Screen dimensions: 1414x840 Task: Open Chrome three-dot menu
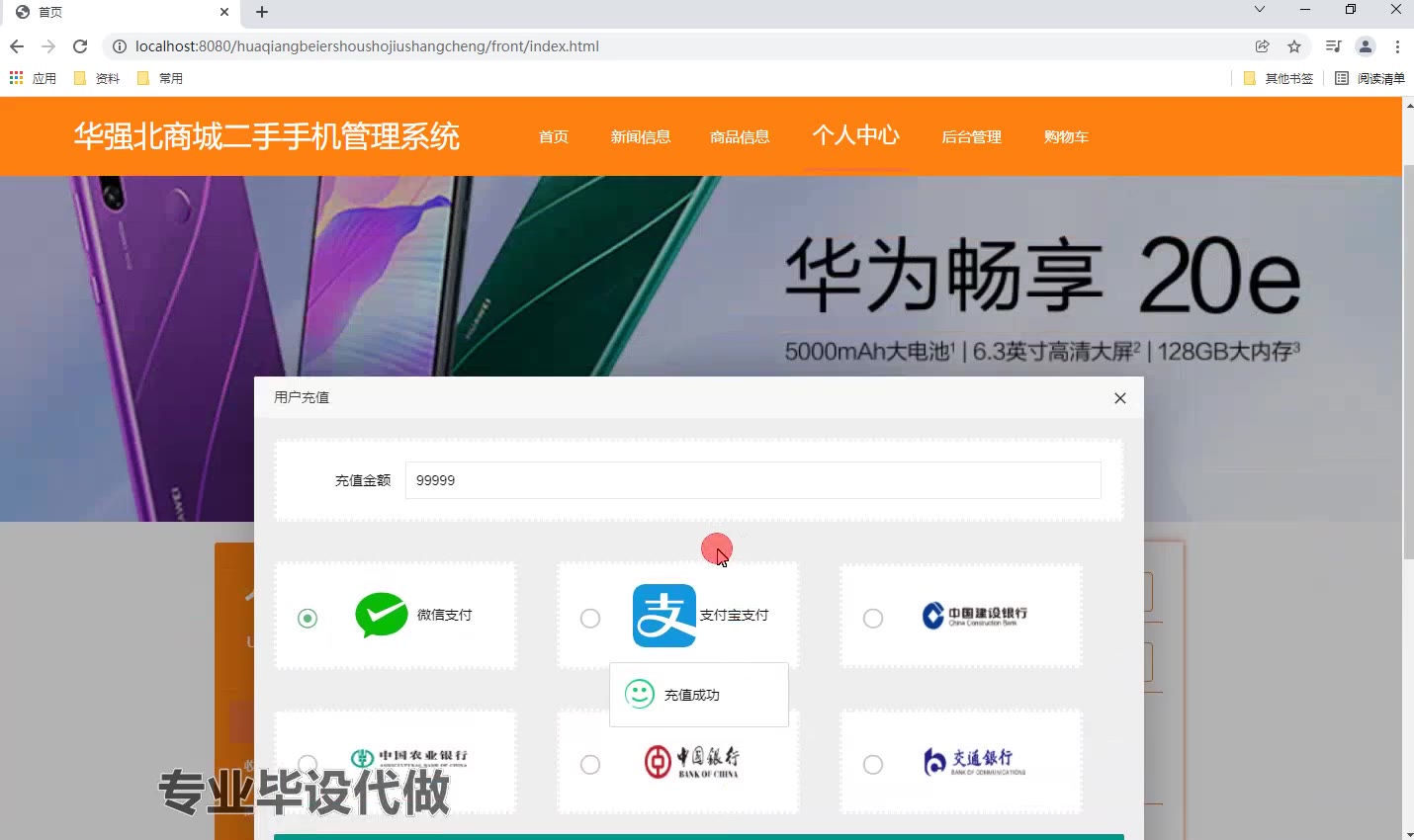coord(1397,46)
